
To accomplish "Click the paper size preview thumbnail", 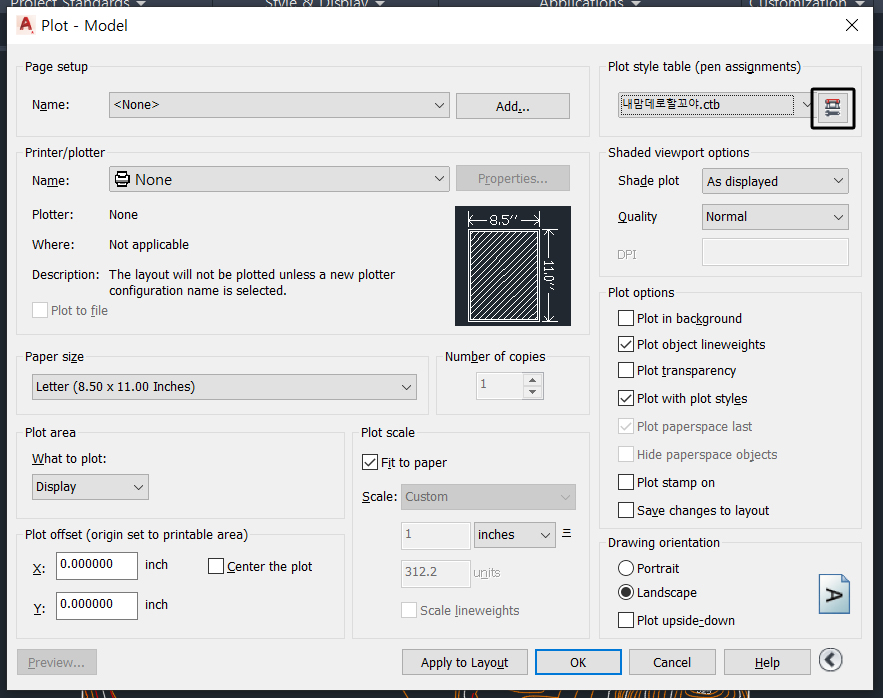I will tap(512, 265).
